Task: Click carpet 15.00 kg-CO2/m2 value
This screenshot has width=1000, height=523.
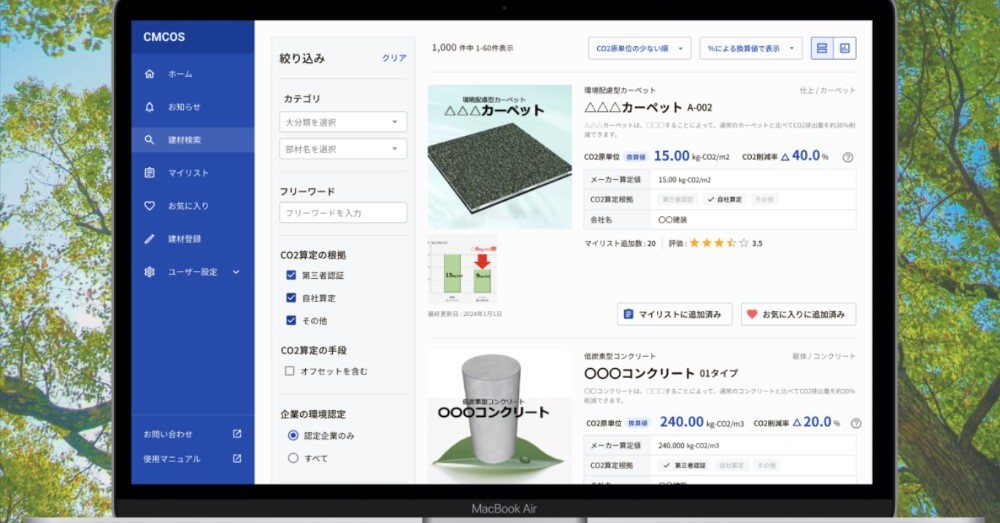Action: [691, 156]
